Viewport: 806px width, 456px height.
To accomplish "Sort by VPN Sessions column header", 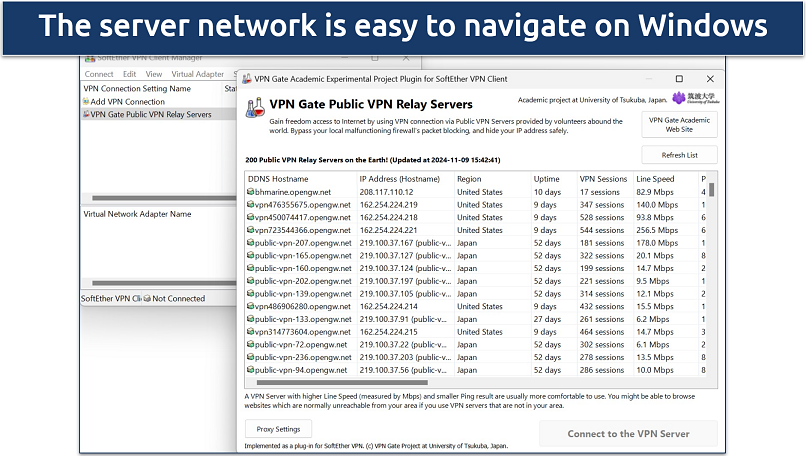I will (x=604, y=179).
